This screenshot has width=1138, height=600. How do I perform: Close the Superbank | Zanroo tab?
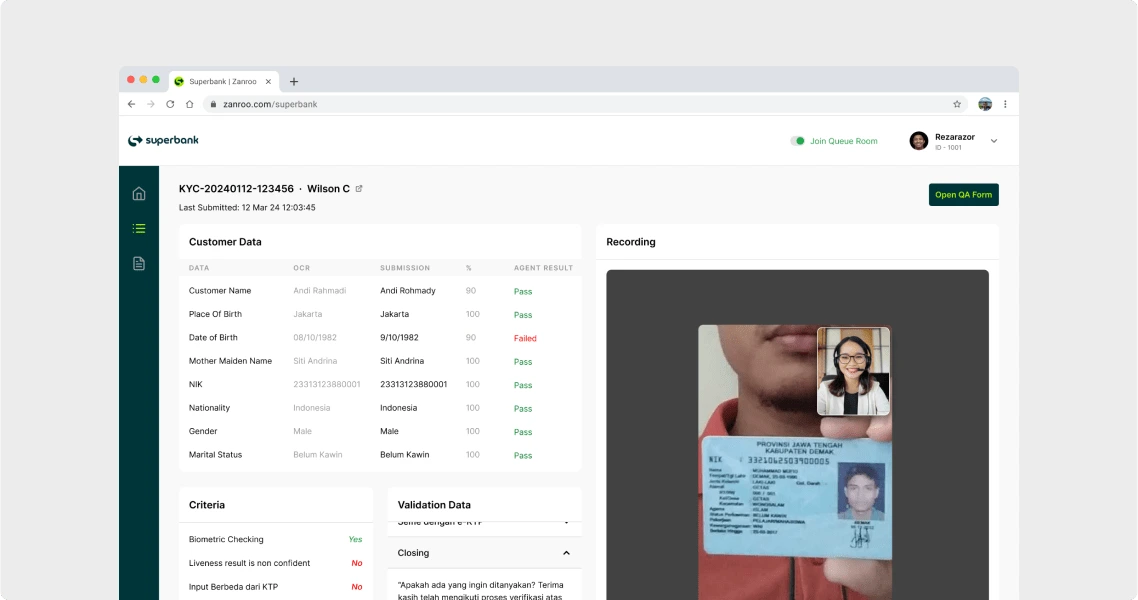click(x=268, y=81)
